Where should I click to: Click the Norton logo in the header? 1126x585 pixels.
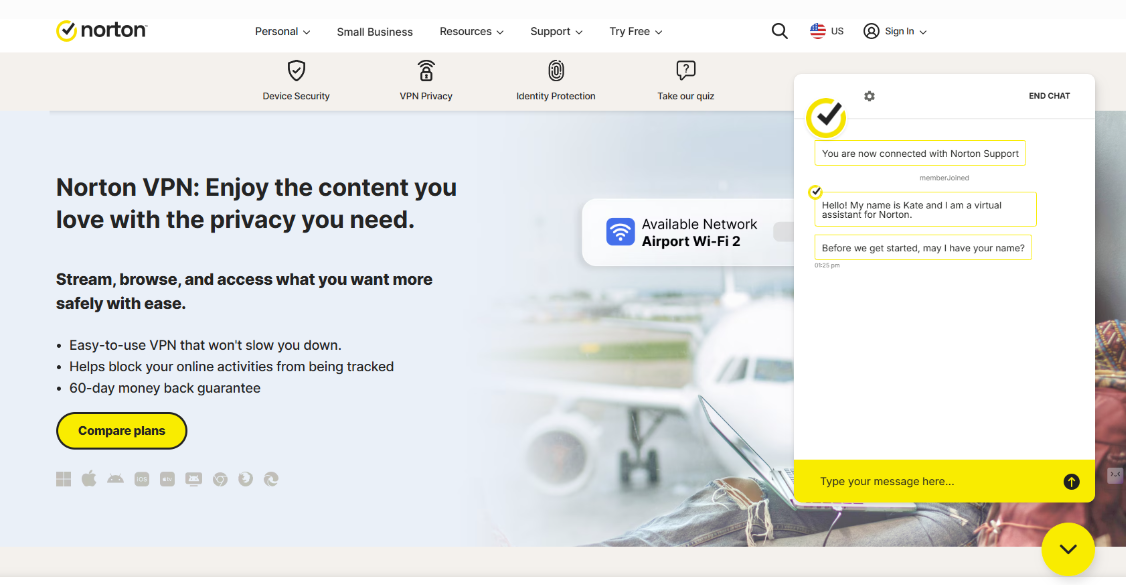[x=101, y=31]
